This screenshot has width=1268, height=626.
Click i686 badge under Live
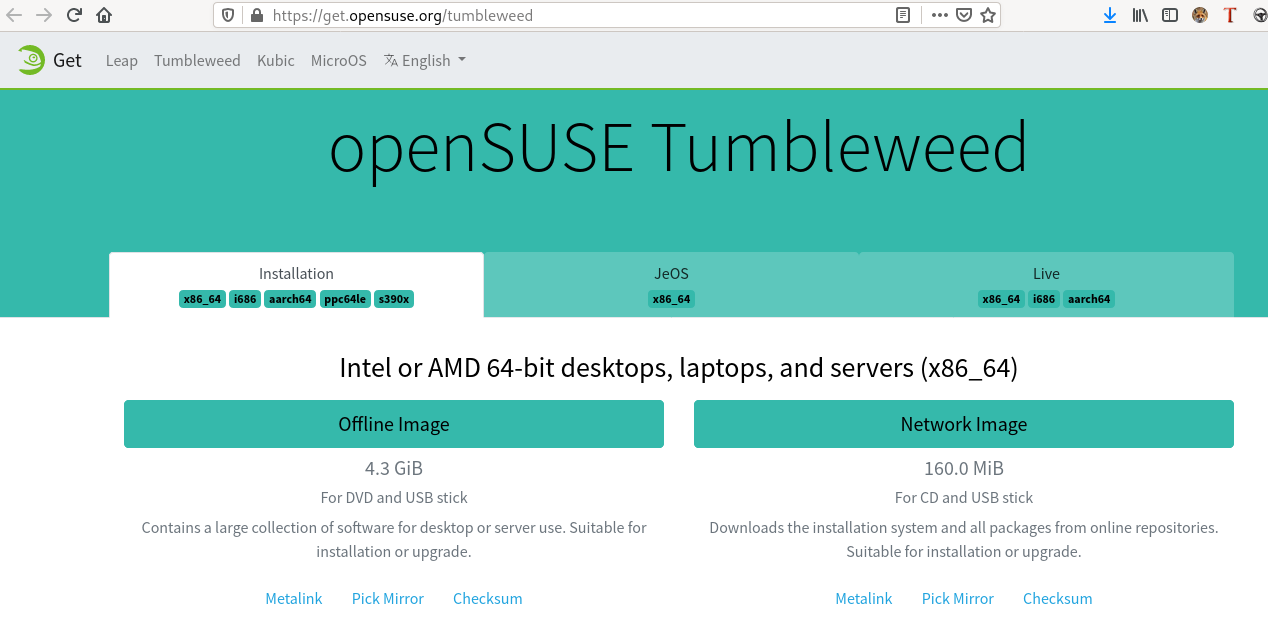1044,299
